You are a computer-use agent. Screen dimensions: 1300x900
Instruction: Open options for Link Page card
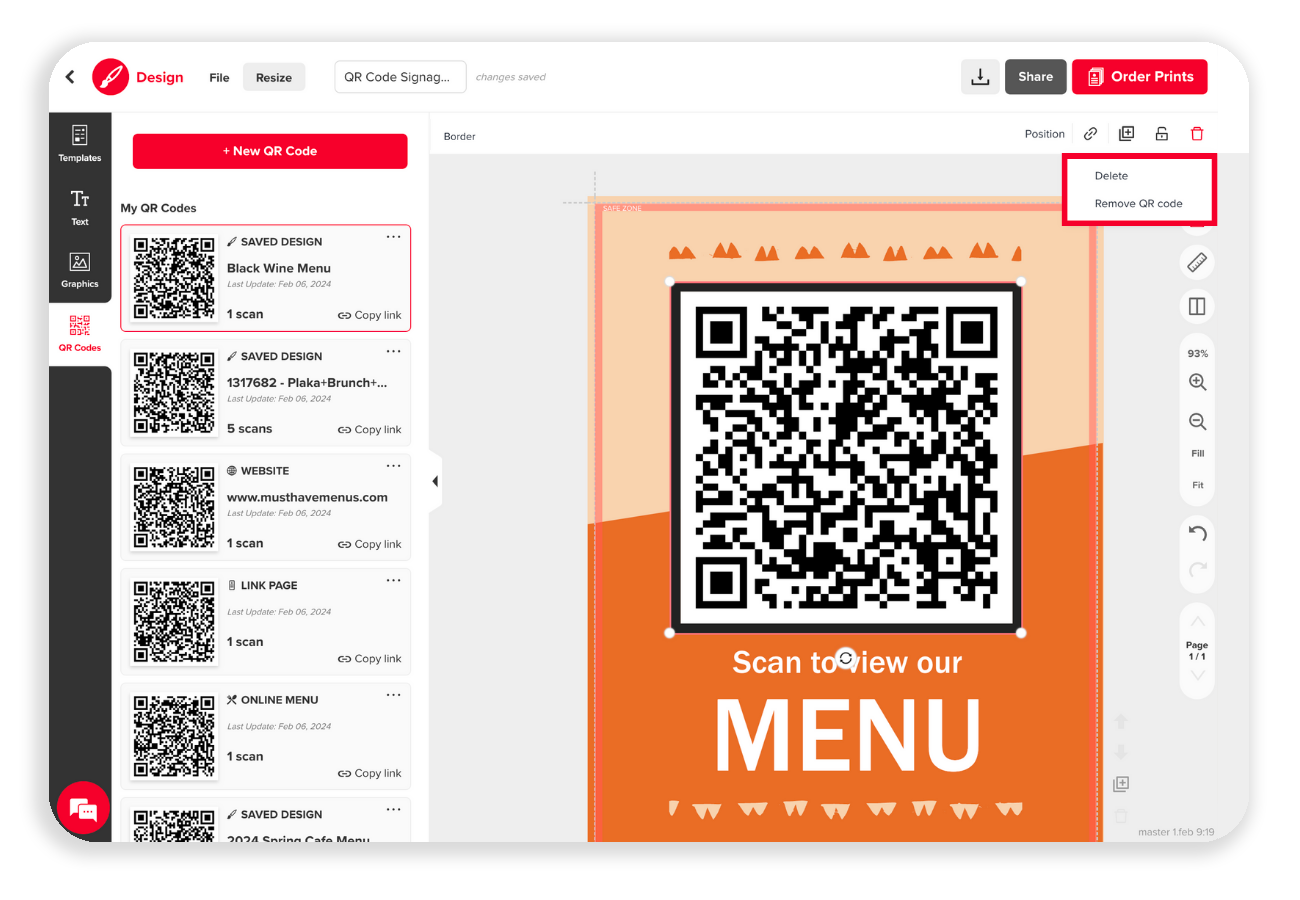coord(393,581)
